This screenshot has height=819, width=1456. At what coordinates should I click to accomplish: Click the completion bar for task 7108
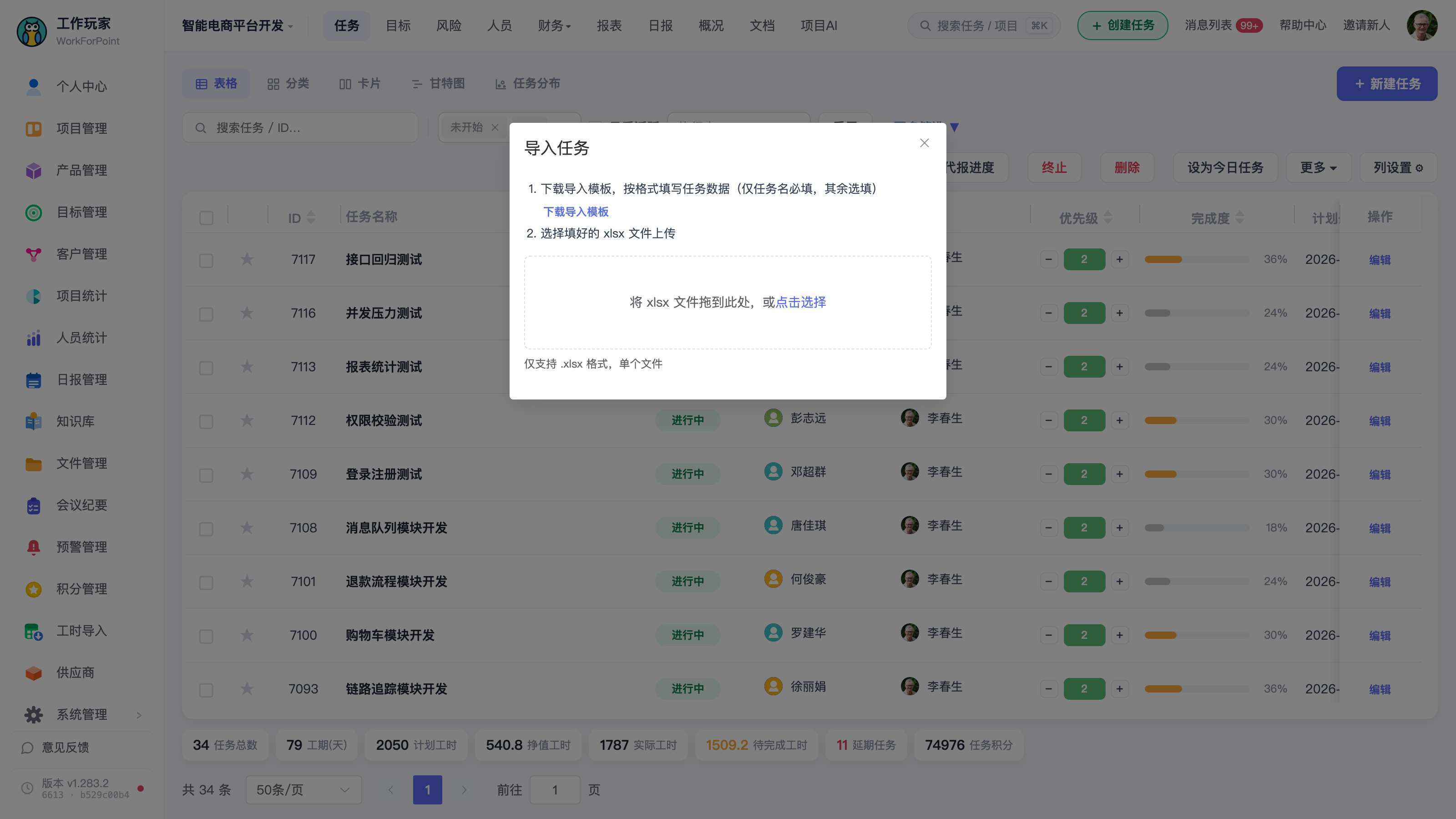(1197, 528)
